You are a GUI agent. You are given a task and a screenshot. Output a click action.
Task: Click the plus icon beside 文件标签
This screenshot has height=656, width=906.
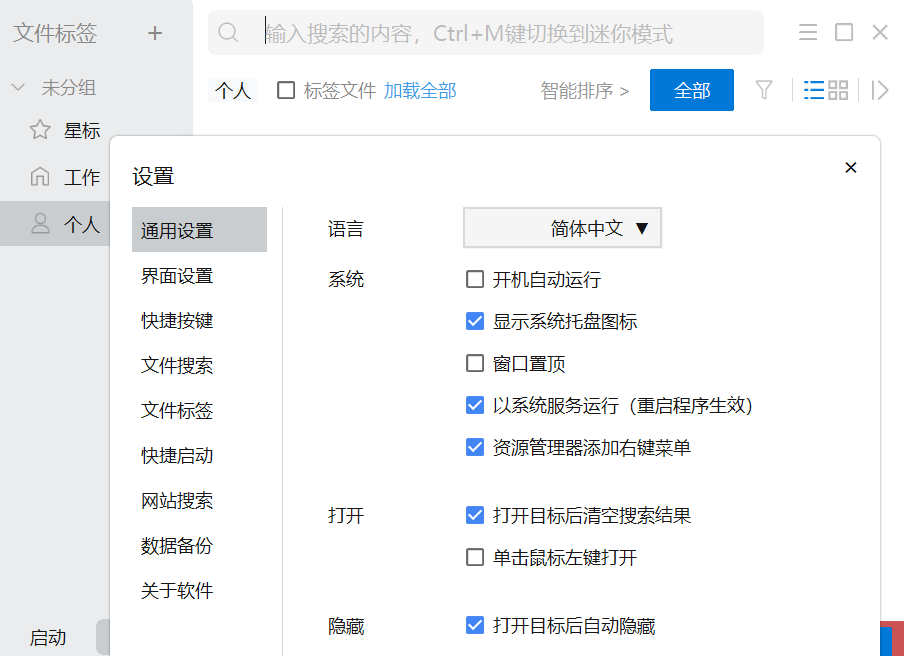(155, 33)
